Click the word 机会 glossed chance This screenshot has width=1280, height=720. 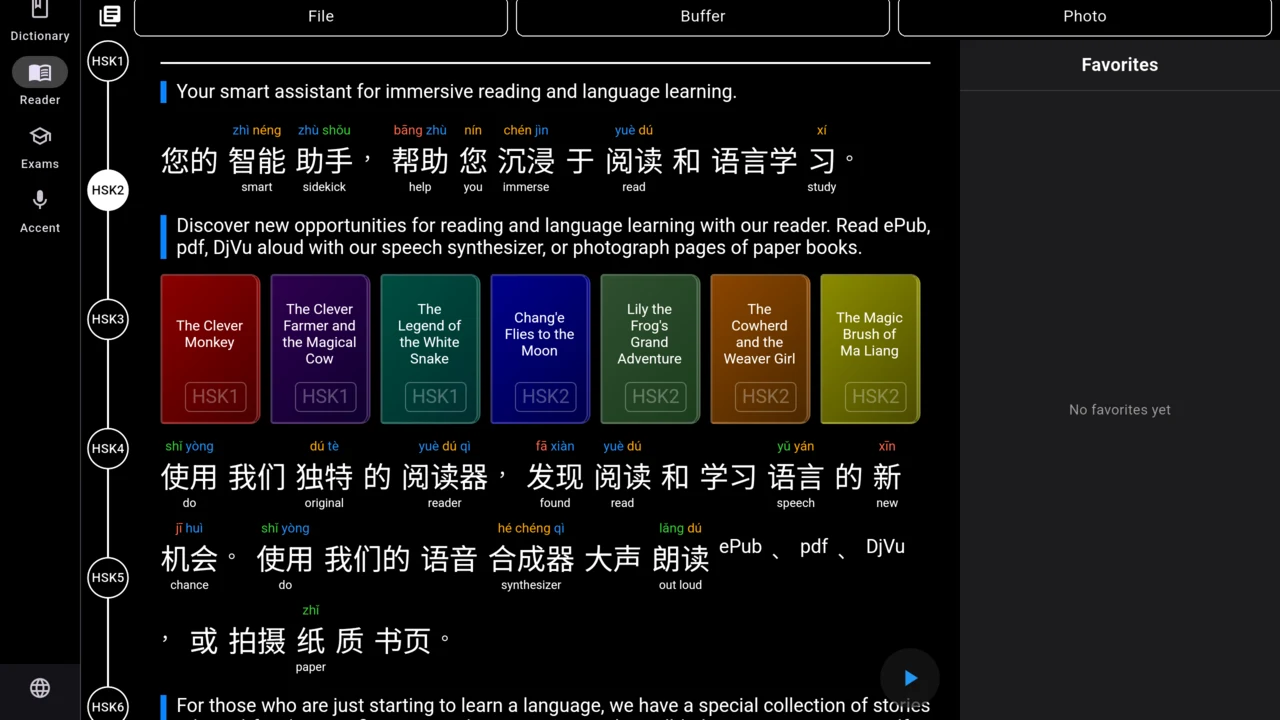[189, 558]
